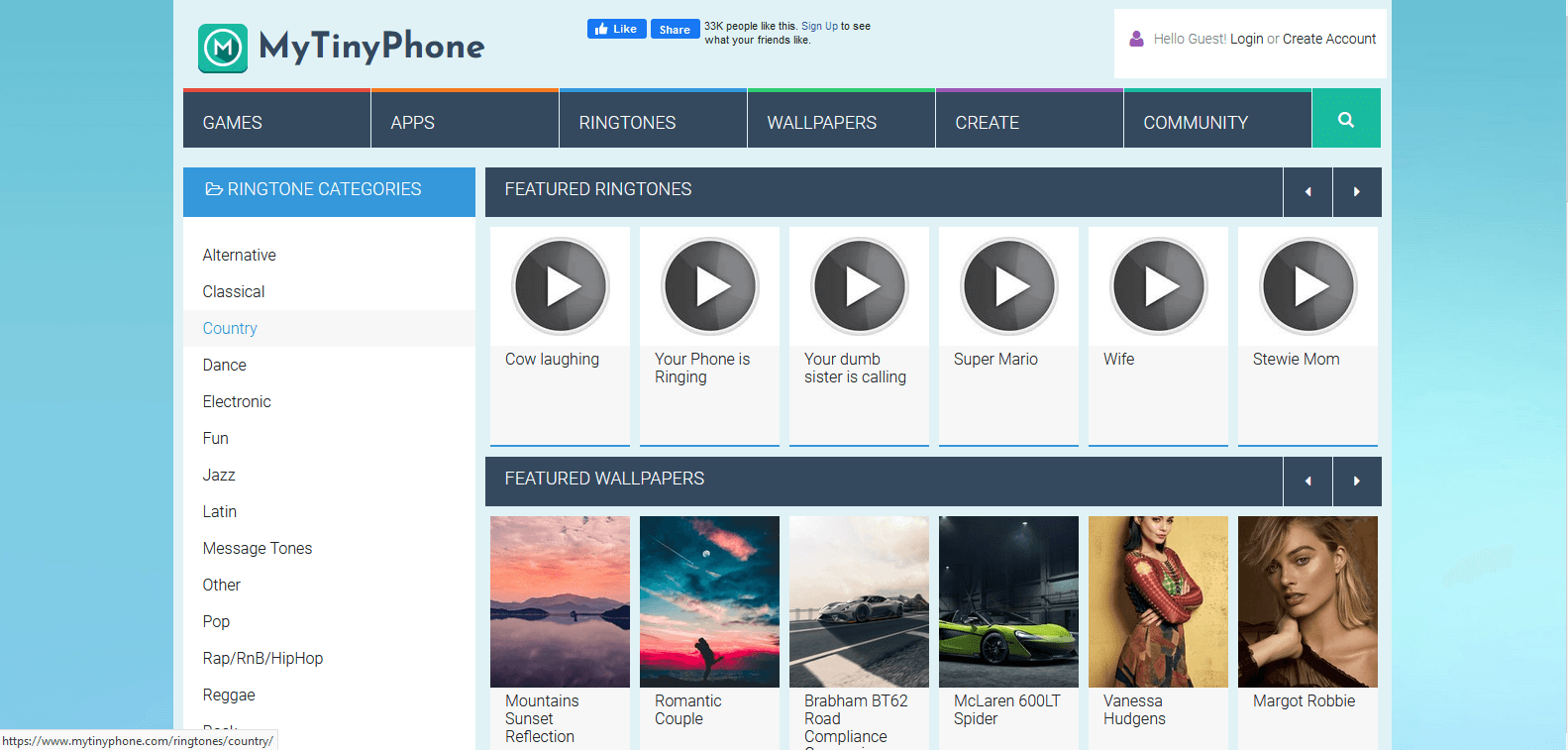Play the Super Mario ringtone
The width and height of the screenshot is (1568, 750).
coord(1008,286)
